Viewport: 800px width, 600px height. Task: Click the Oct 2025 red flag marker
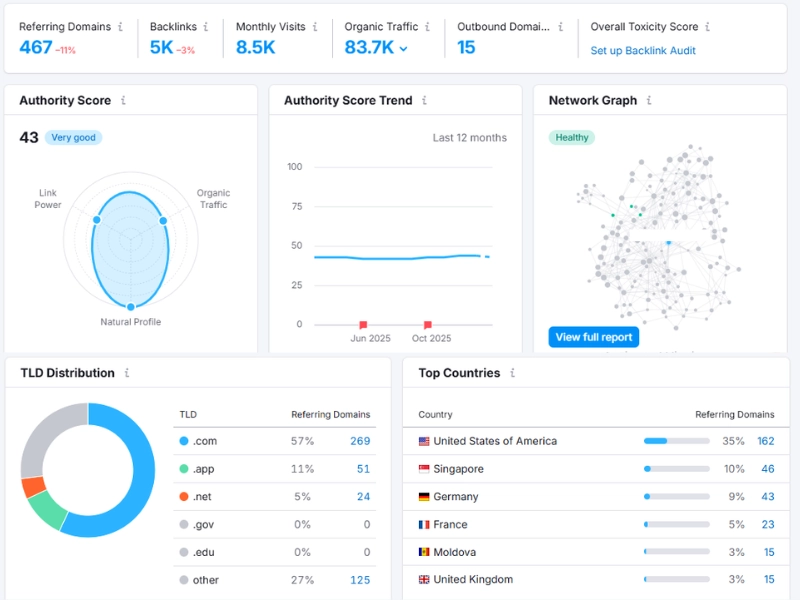tap(428, 325)
